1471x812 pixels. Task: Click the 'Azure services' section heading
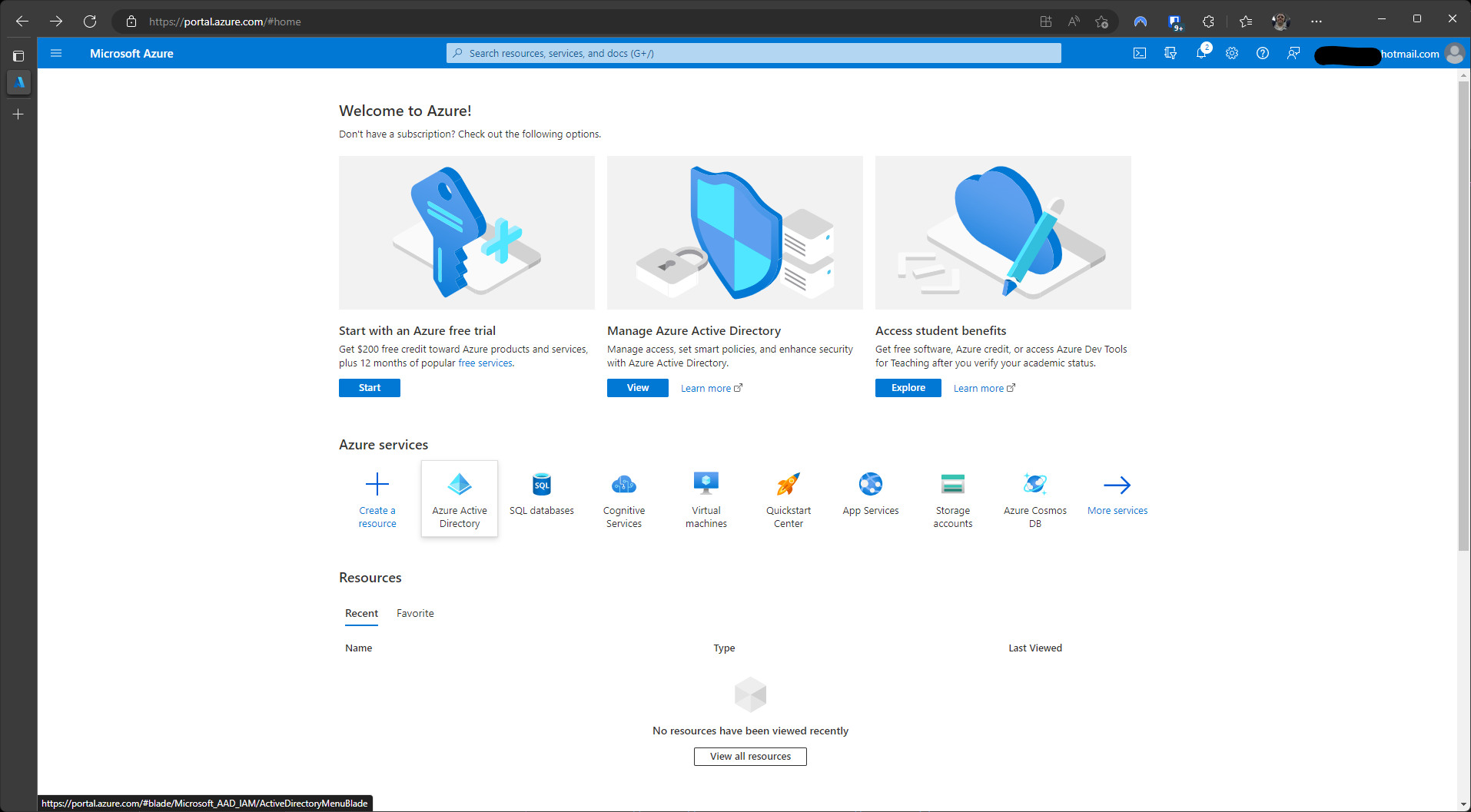pyautogui.click(x=384, y=445)
